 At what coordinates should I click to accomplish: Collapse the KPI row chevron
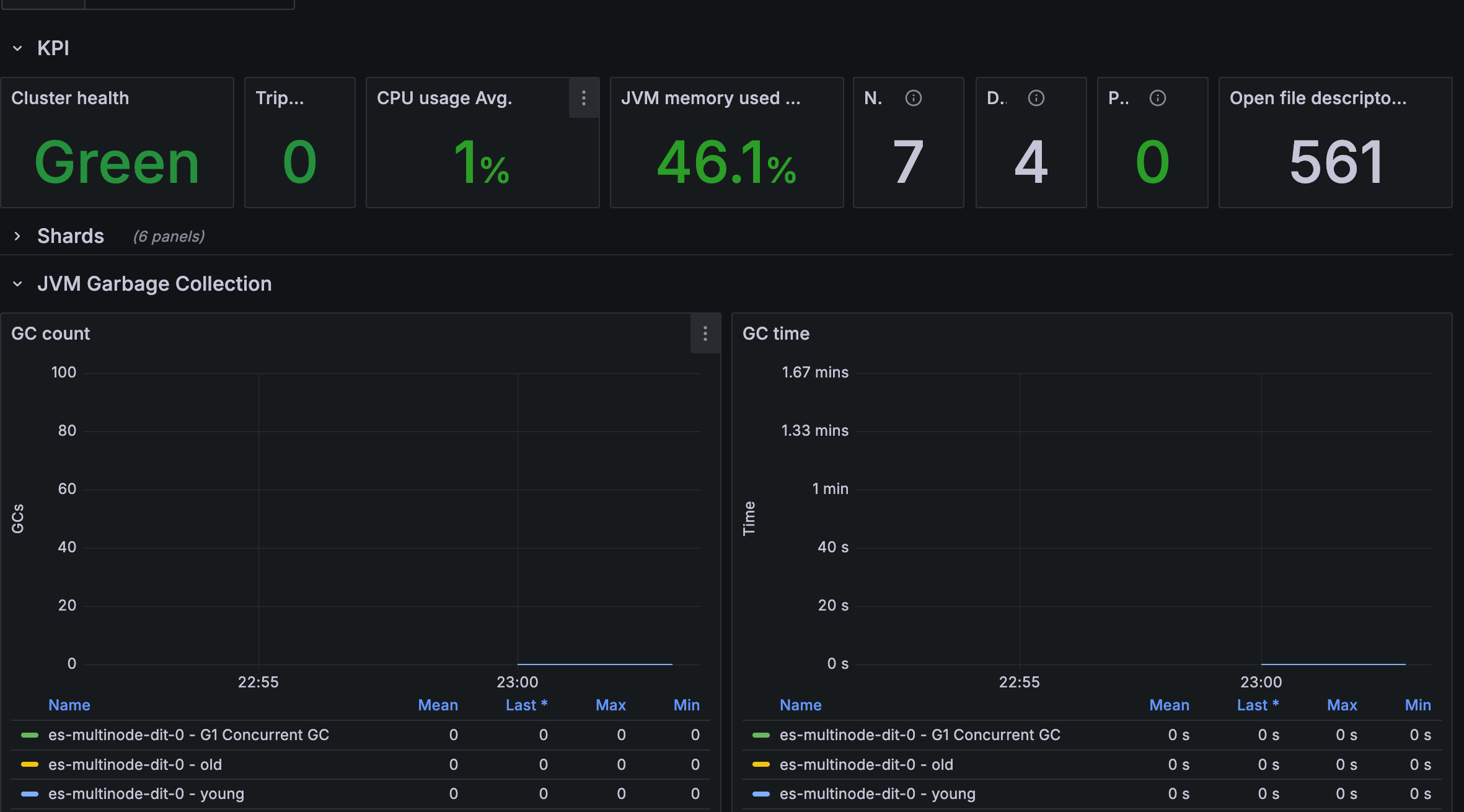[x=17, y=48]
